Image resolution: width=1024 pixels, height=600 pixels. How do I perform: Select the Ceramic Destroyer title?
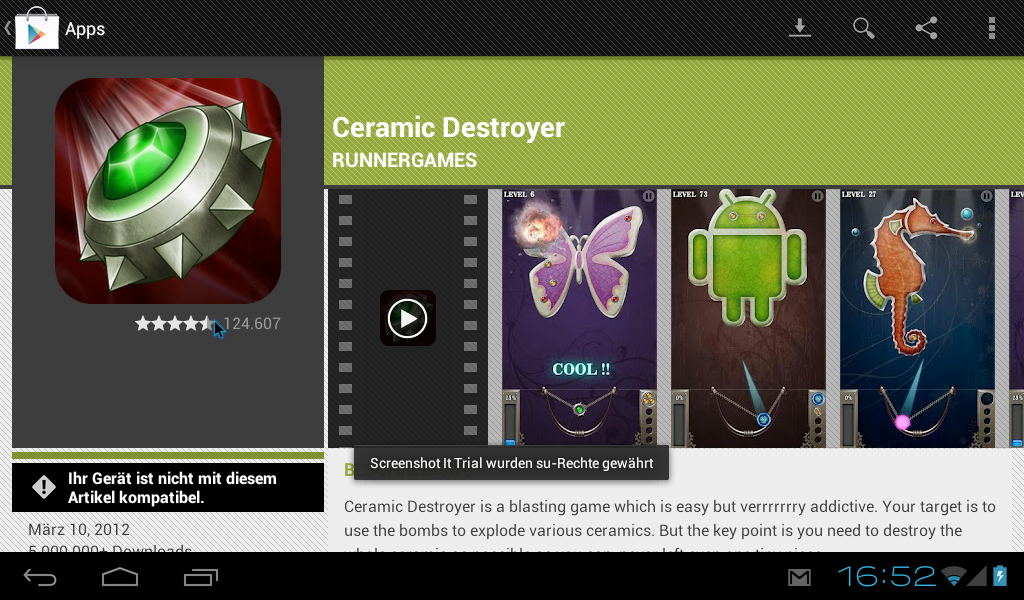point(448,127)
